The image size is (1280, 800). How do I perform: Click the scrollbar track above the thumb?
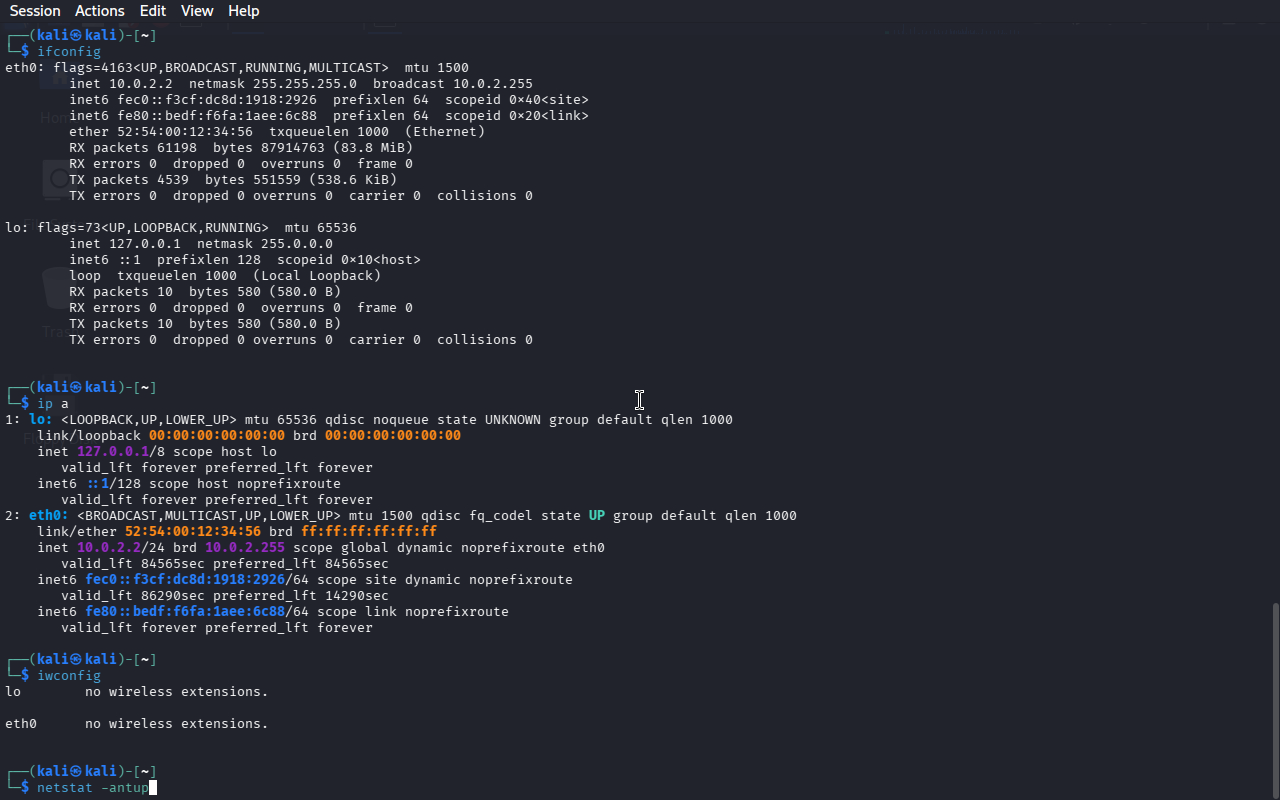tap(1273, 300)
